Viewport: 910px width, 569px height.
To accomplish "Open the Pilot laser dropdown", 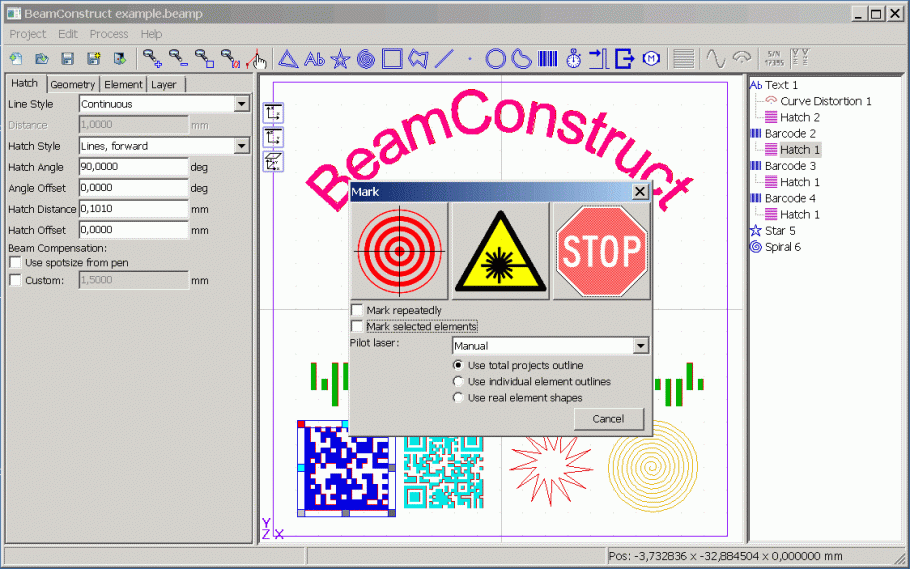I will 640,346.
